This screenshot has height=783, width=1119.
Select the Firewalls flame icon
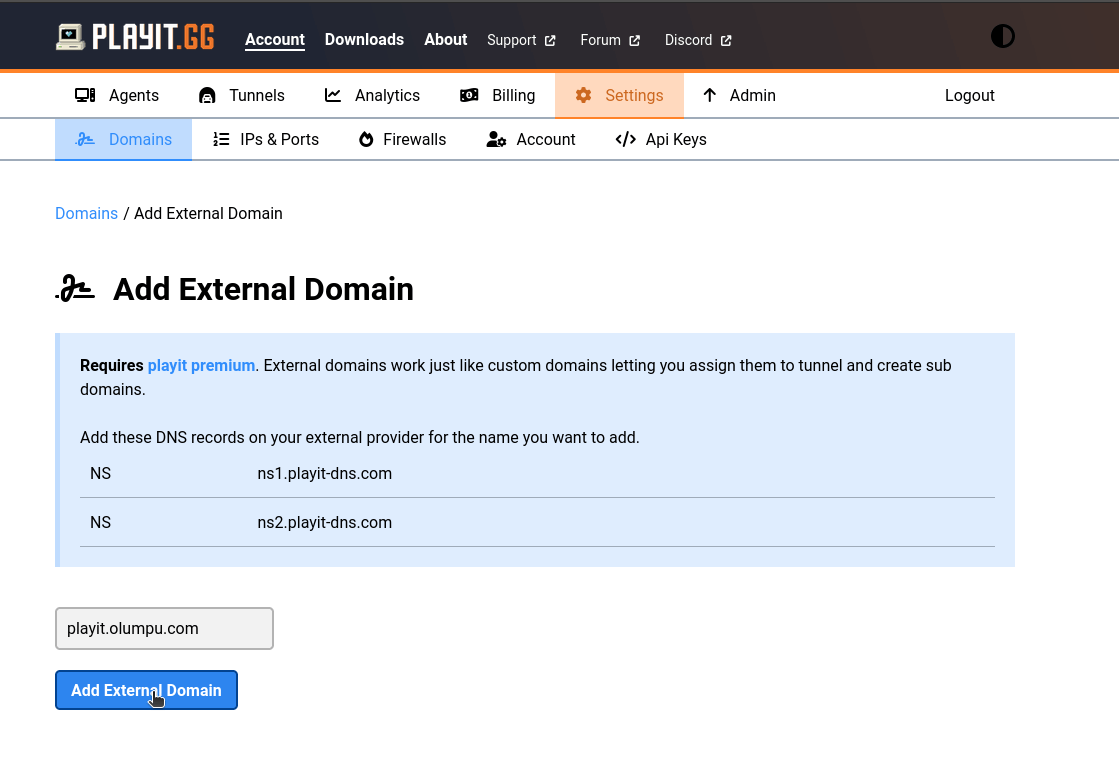point(366,139)
